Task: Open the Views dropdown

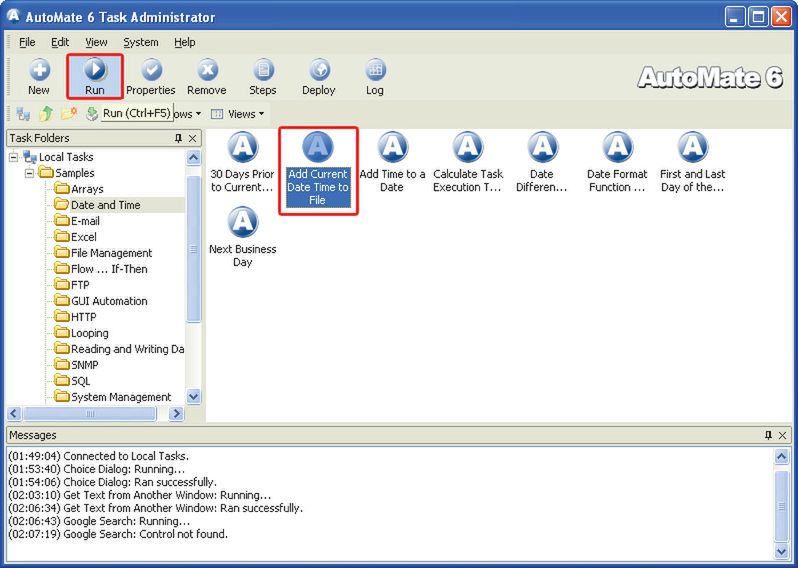Action: coord(238,114)
